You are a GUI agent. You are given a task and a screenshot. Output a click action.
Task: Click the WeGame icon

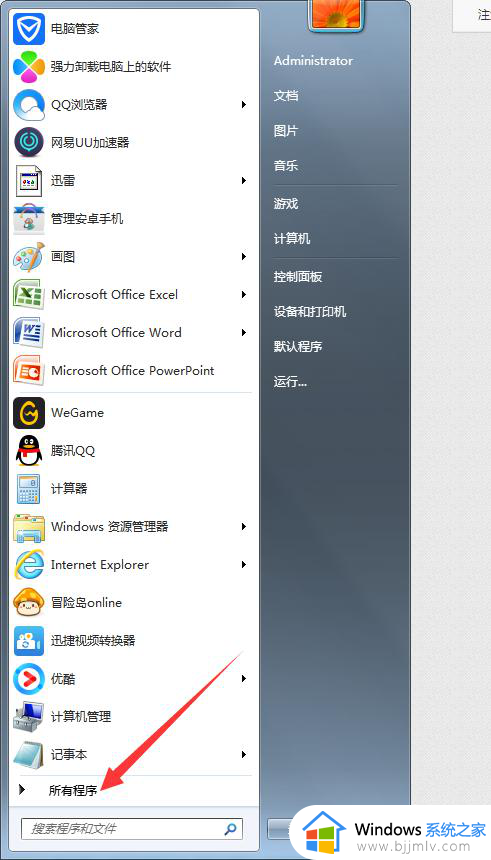pyautogui.click(x=29, y=412)
